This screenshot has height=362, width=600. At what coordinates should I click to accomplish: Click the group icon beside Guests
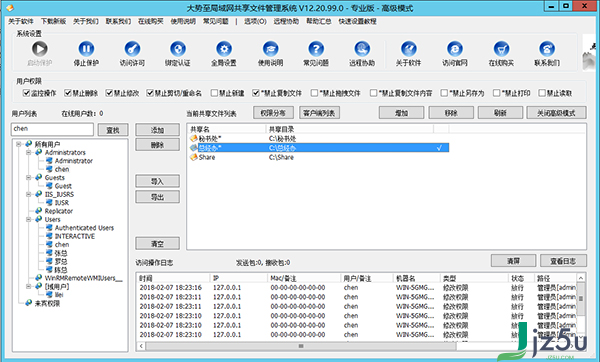point(39,178)
